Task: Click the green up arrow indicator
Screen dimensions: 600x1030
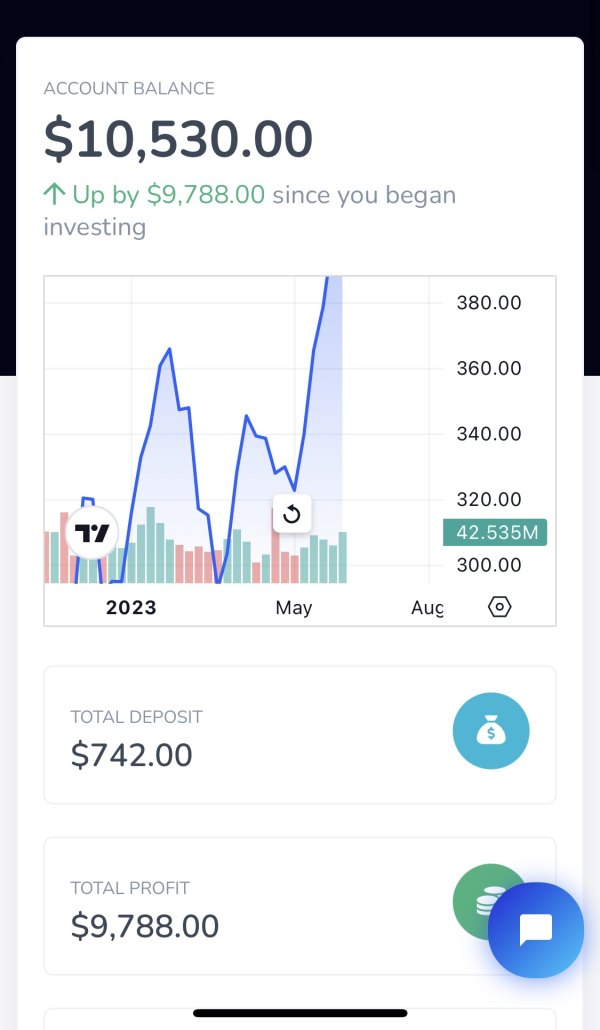Action: pyautogui.click(x=54, y=194)
